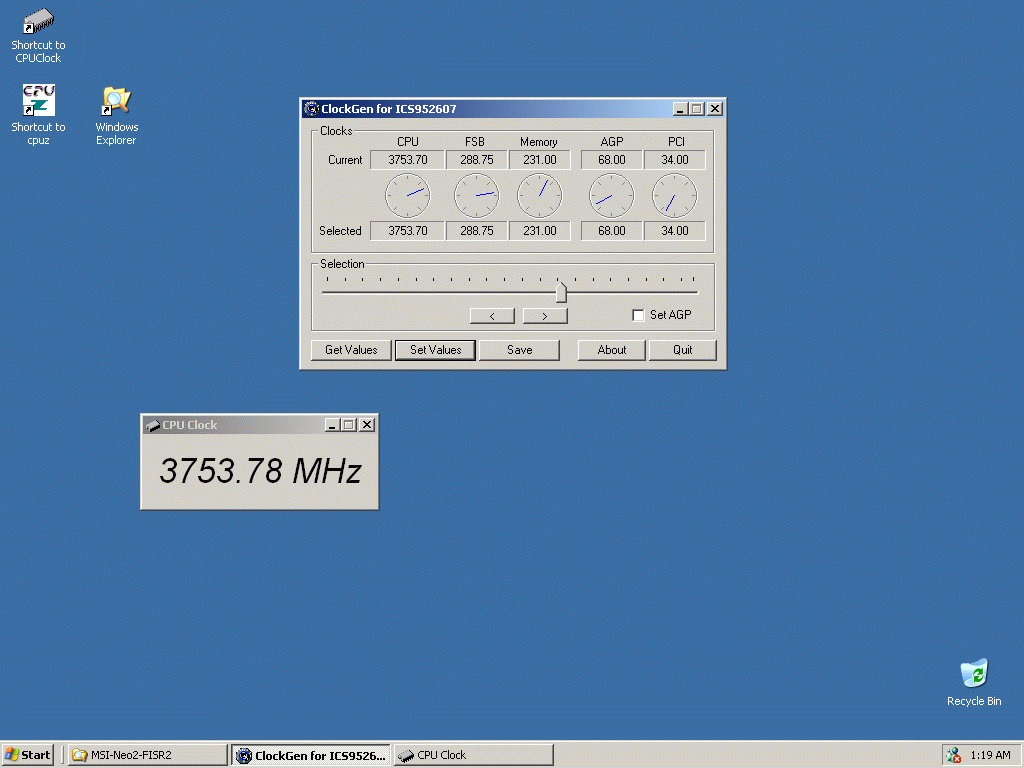Click the Selected FSB value 288.75 field

pyautogui.click(x=477, y=231)
